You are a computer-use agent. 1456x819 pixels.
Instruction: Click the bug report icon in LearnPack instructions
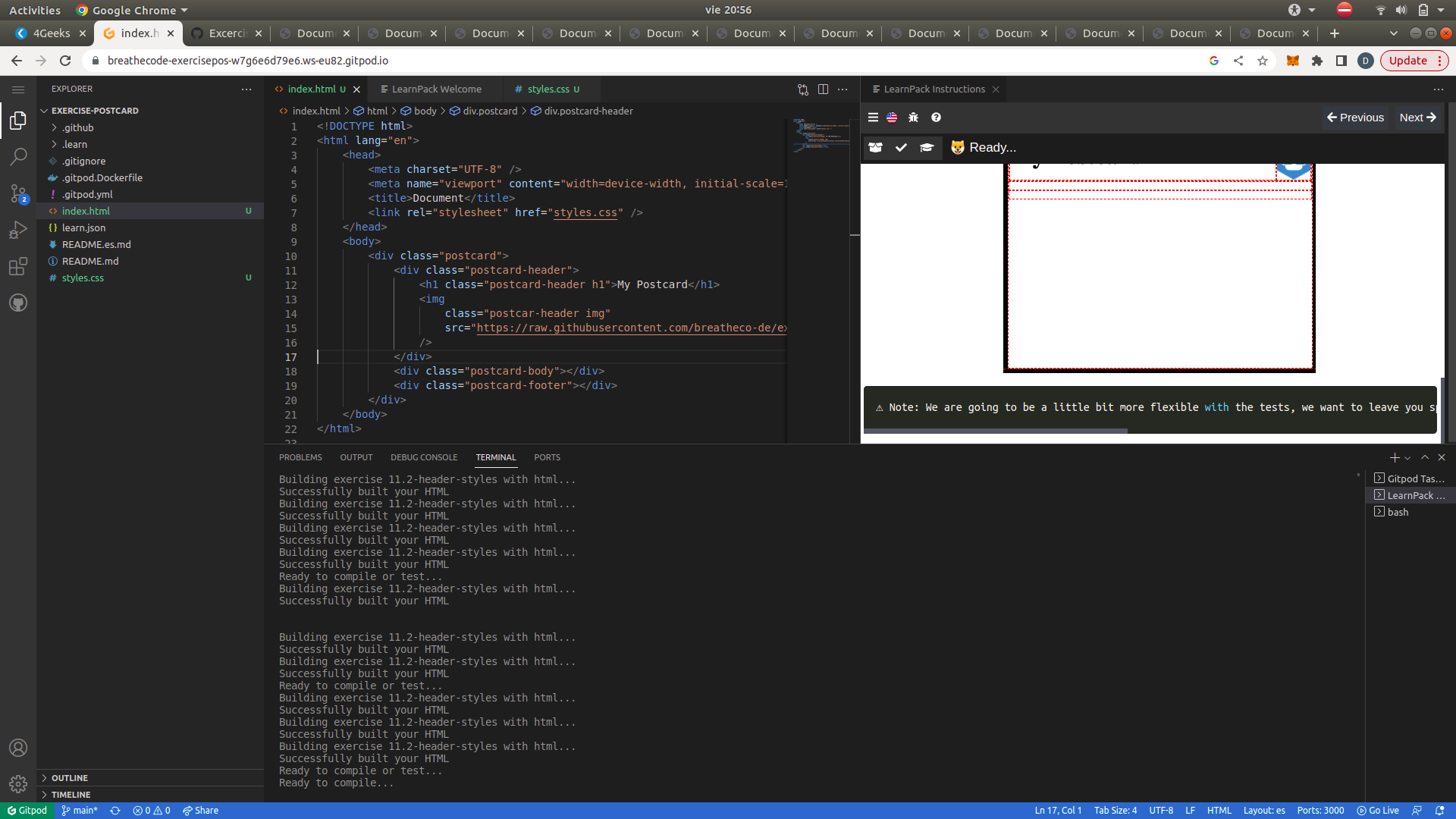click(x=913, y=117)
